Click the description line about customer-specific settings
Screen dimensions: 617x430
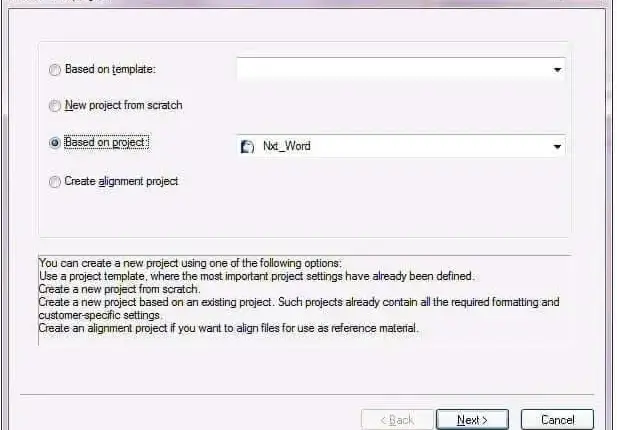100,315
